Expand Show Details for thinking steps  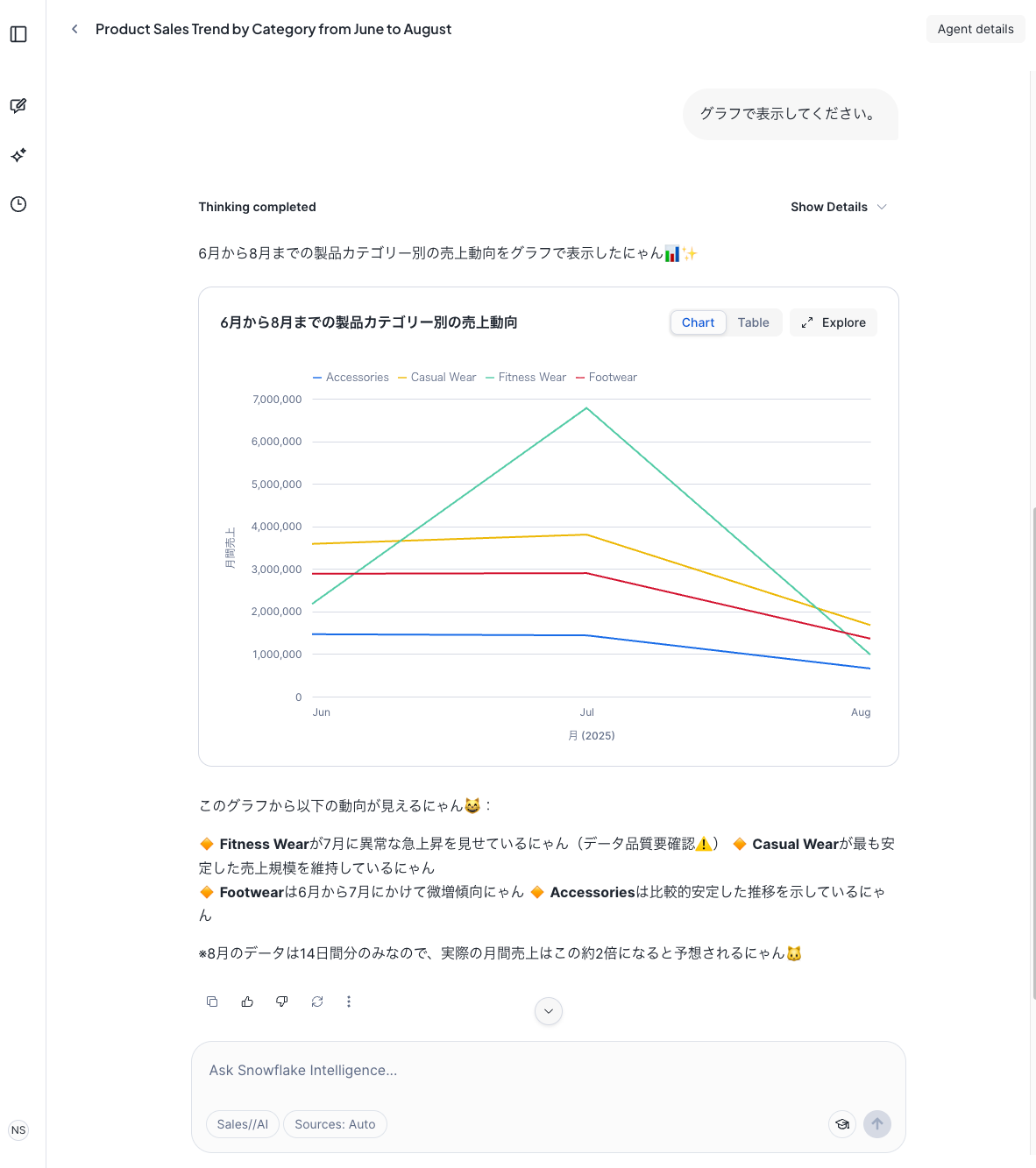tap(839, 207)
